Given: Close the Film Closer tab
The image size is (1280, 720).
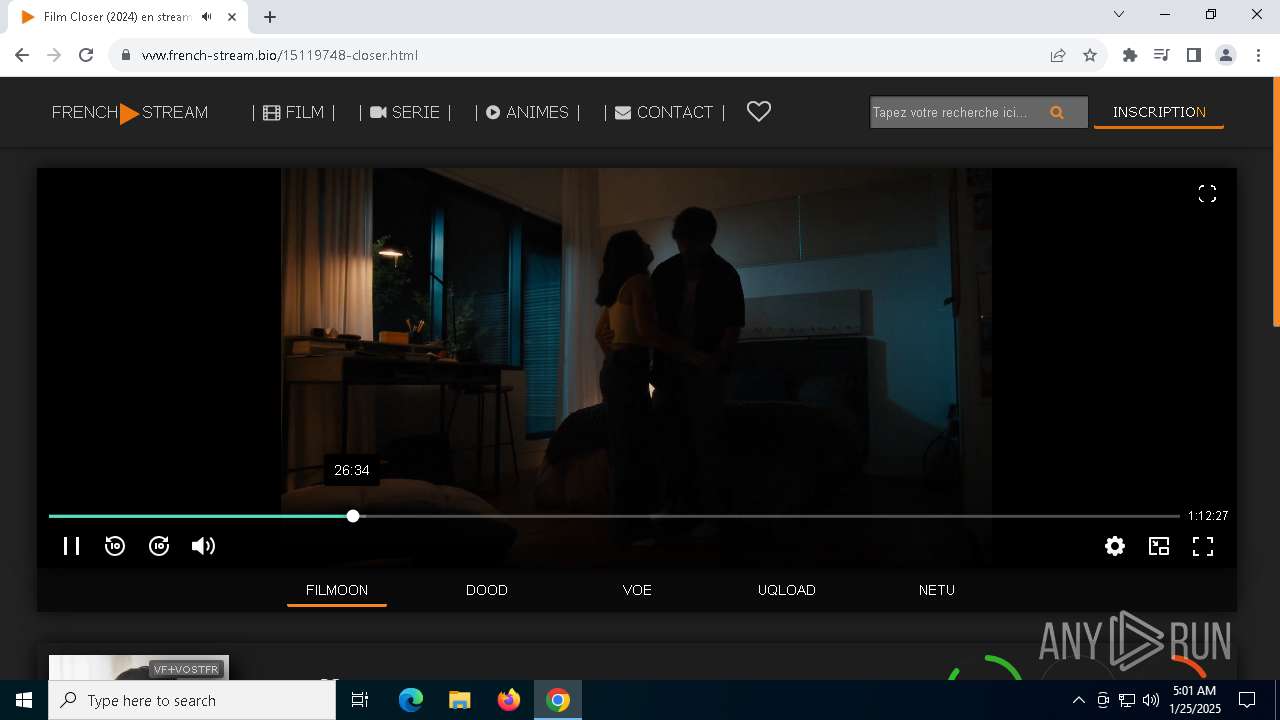Looking at the screenshot, I should 232,17.
